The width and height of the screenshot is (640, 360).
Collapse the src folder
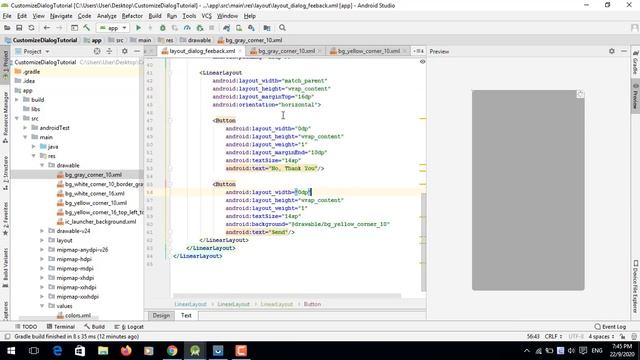point(17,118)
